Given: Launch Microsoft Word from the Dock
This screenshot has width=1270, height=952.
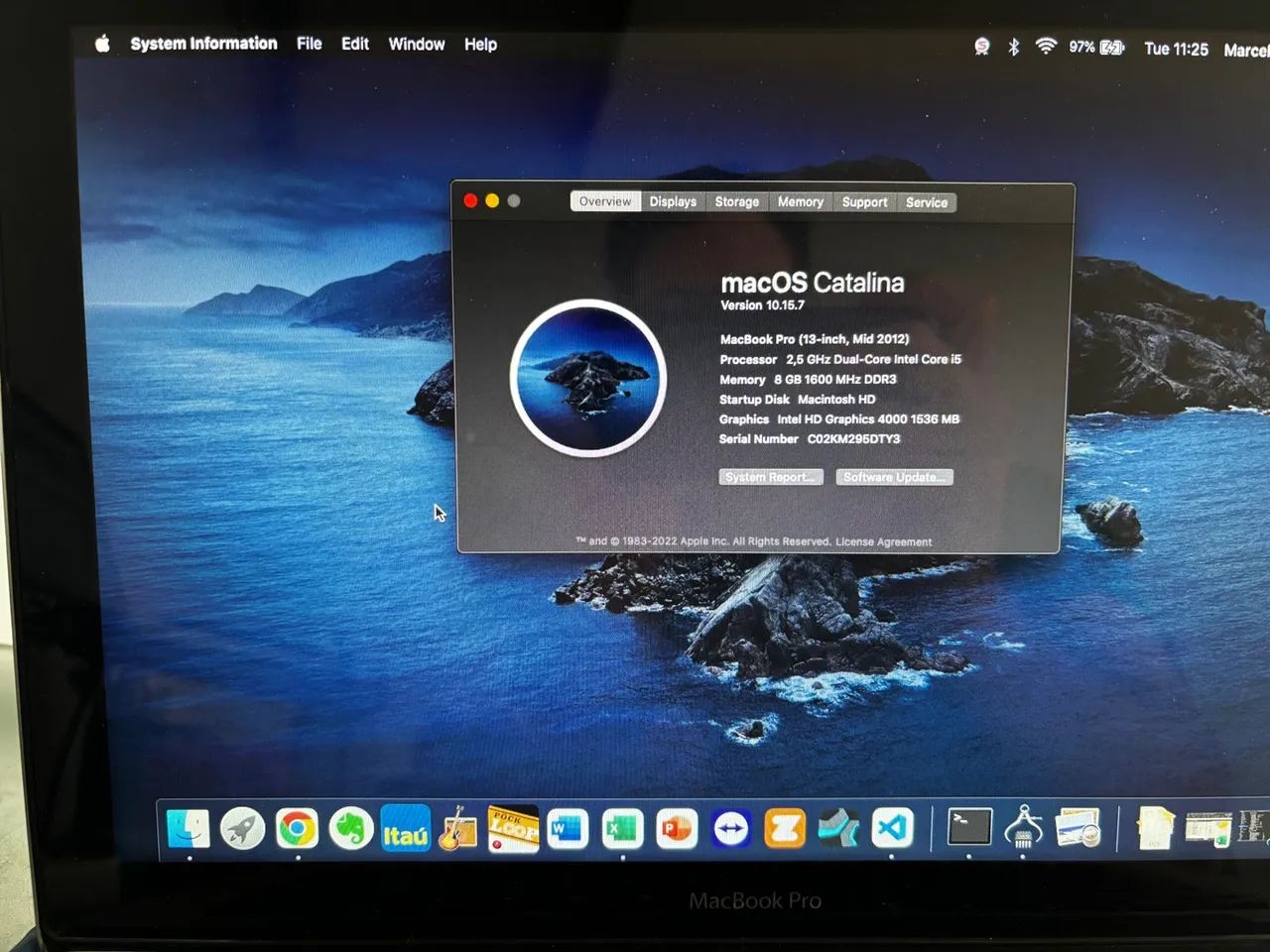Looking at the screenshot, I should pyautogui.click(x=568, y=829).
